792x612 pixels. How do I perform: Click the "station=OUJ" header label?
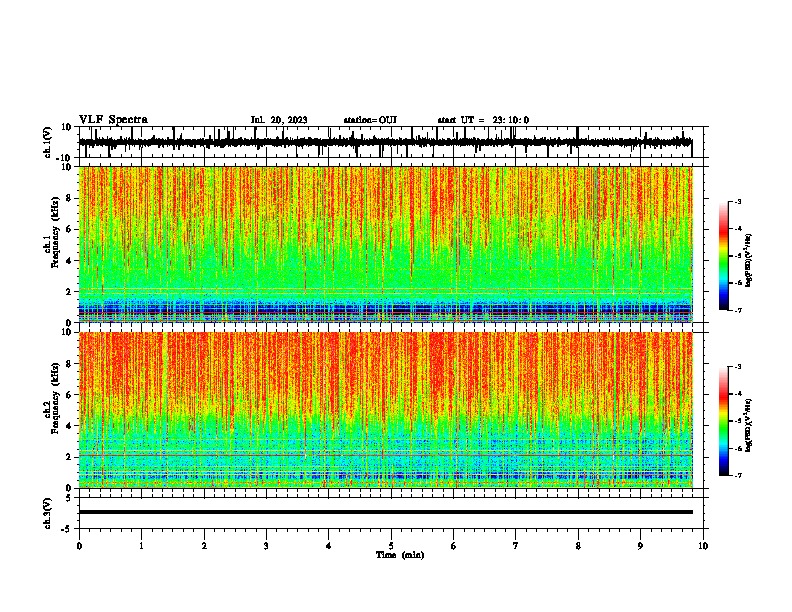pyautogui.click(x=370, y=120)
